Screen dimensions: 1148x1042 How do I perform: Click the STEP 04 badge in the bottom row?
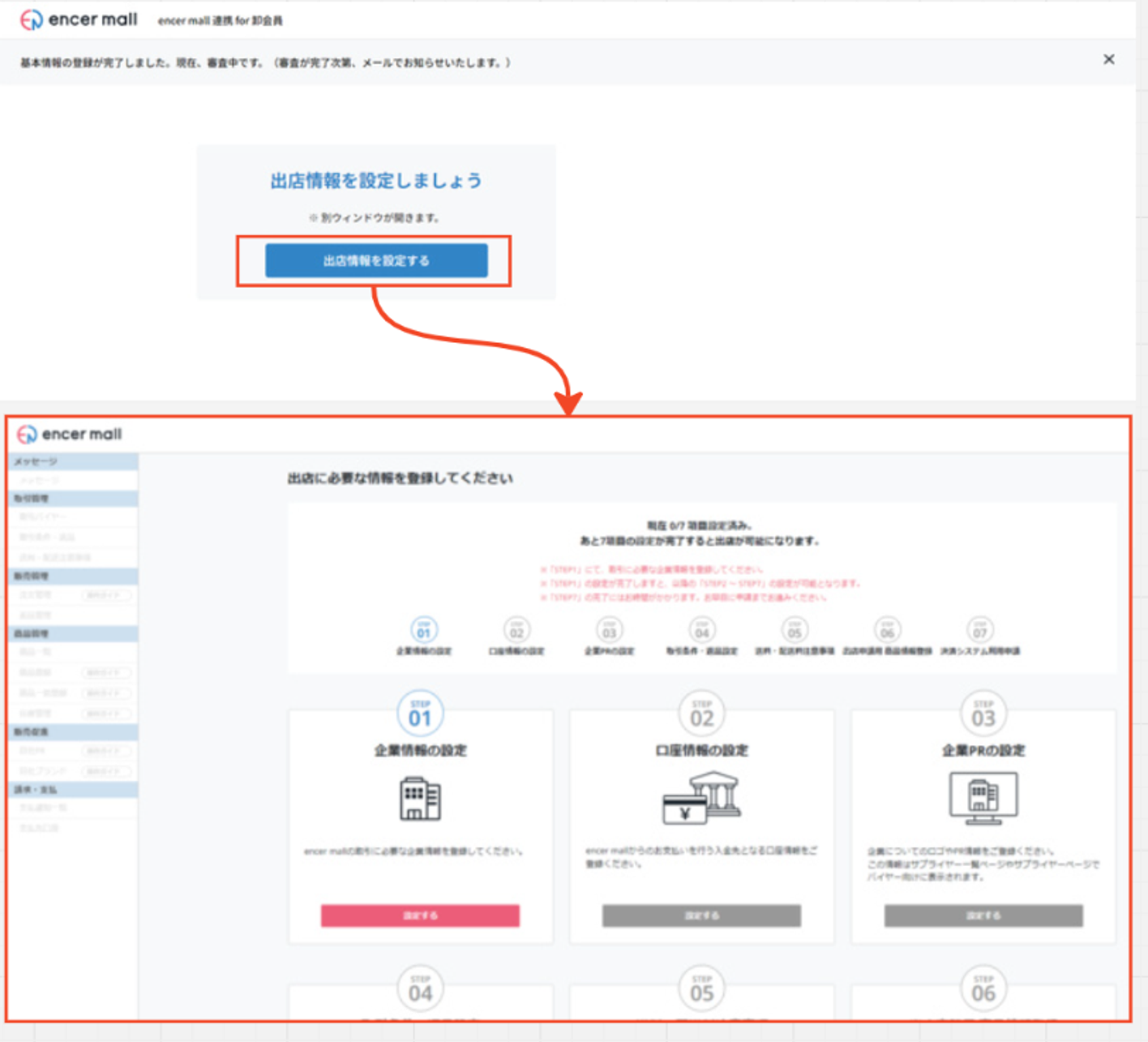[420, 988]
